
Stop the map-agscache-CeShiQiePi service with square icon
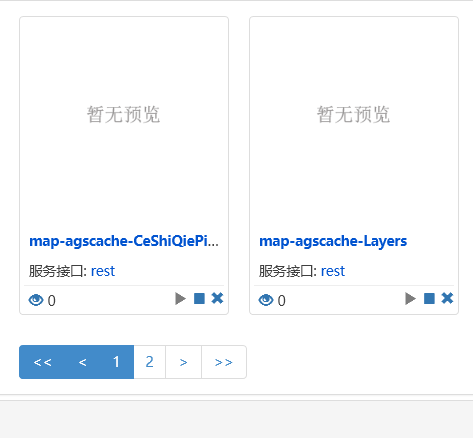(199, 299)
